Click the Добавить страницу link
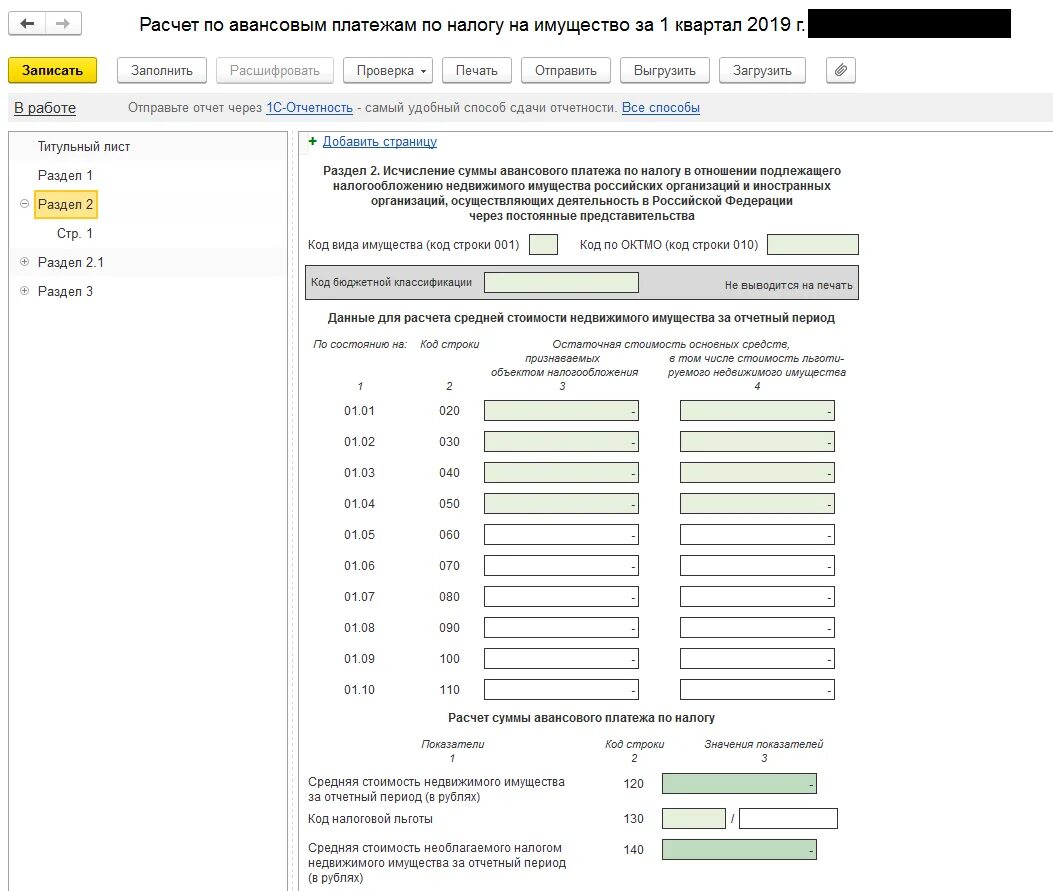 pyautogui.click(x=380, y=142)
